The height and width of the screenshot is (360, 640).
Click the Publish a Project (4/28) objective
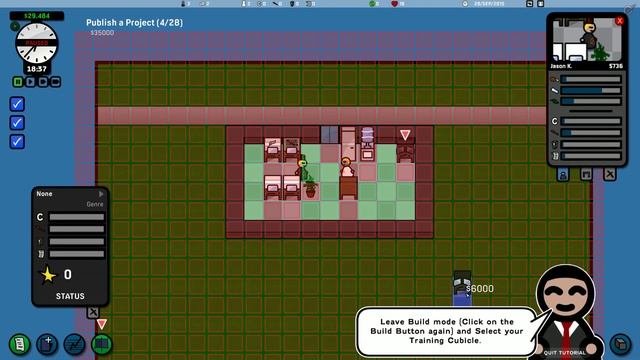134,22
